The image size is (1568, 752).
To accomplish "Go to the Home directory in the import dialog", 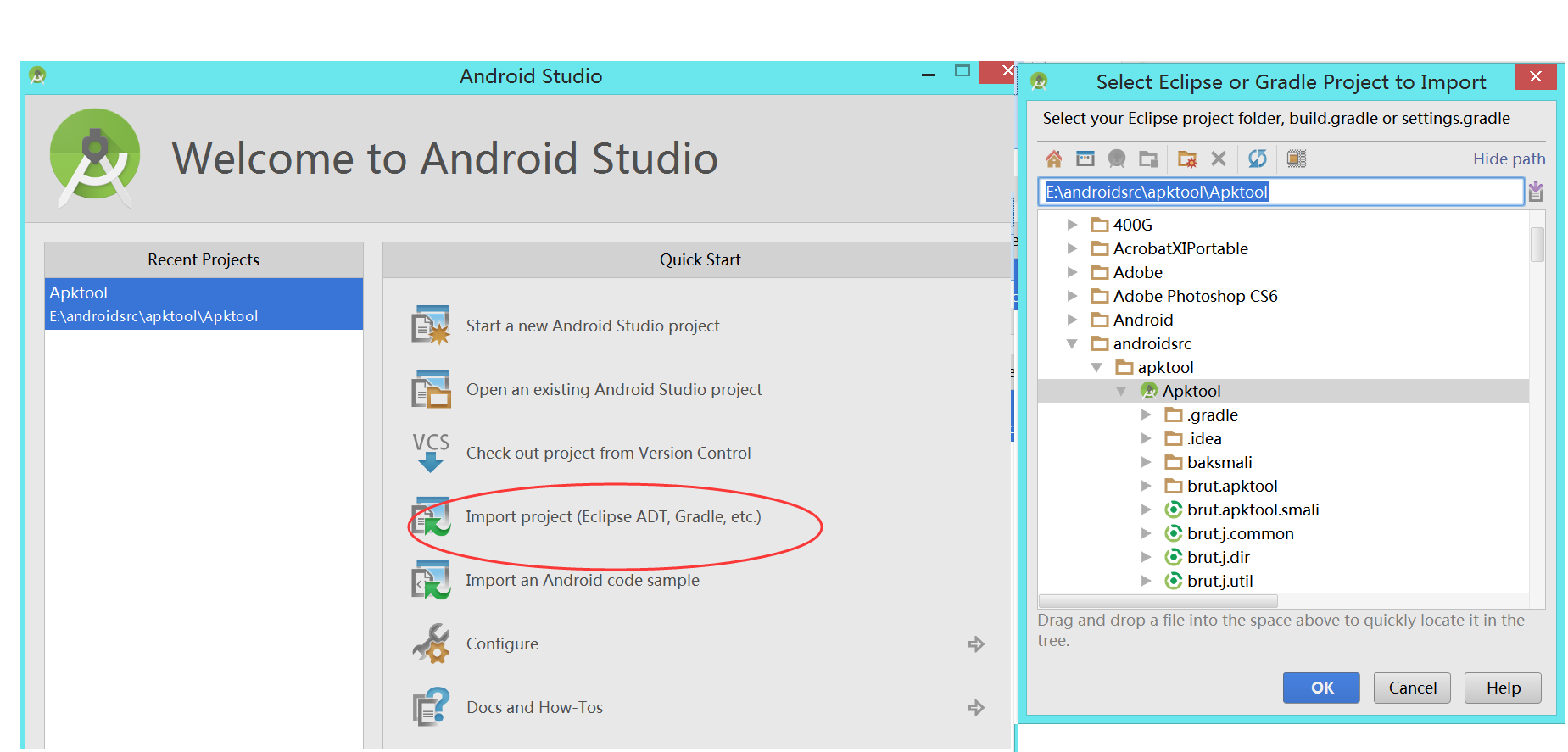I will click(x=1053, y=159).
